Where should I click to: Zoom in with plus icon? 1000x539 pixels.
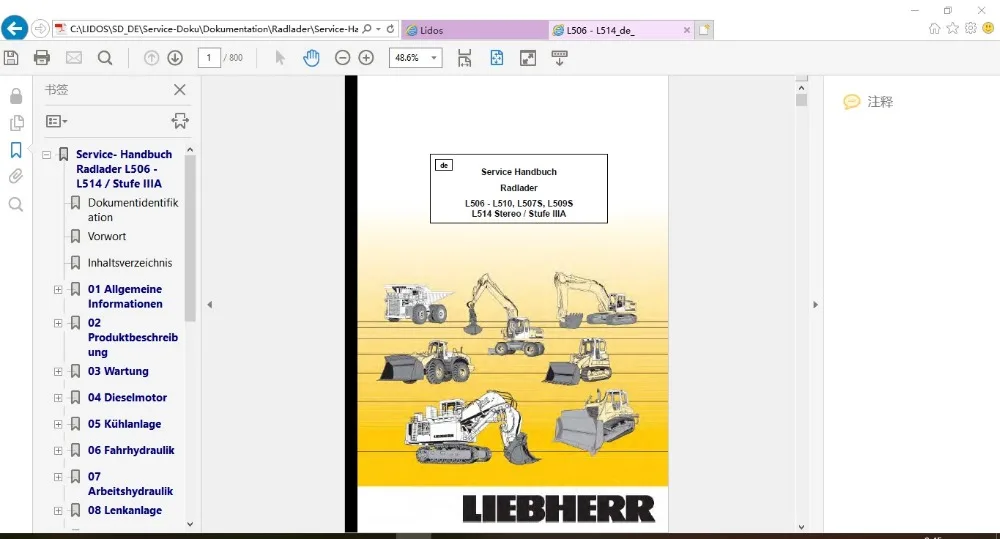(x=366, y=58)
